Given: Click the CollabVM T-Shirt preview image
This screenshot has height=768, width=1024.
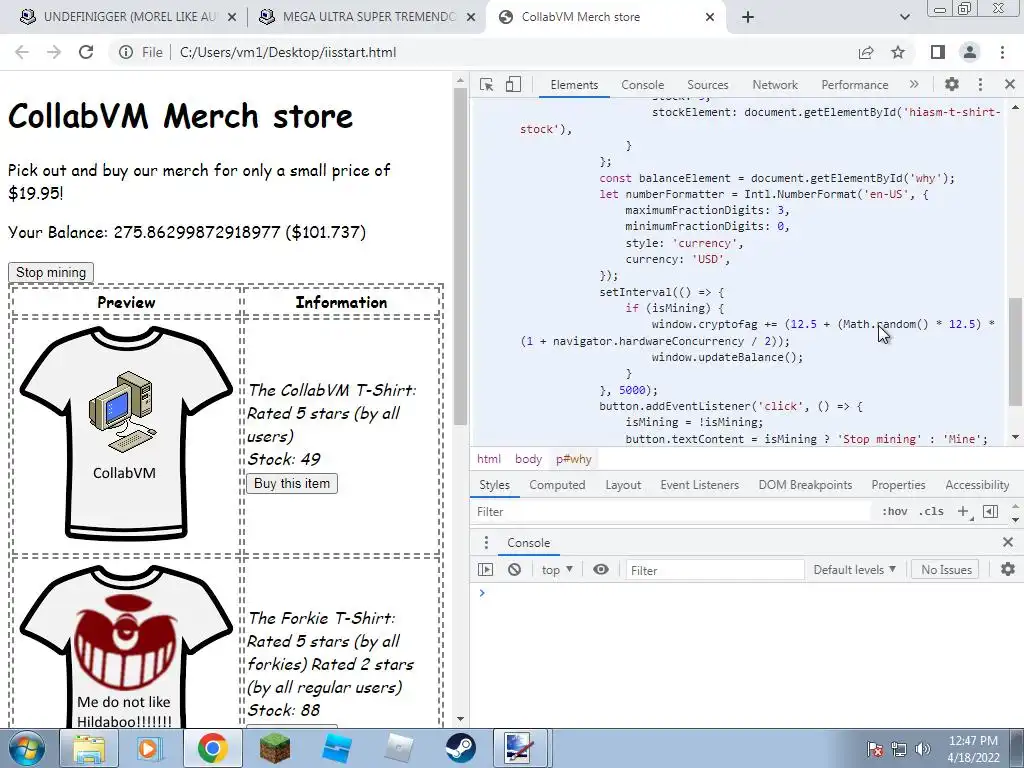Looking at the screenshot, I should 126,434.
